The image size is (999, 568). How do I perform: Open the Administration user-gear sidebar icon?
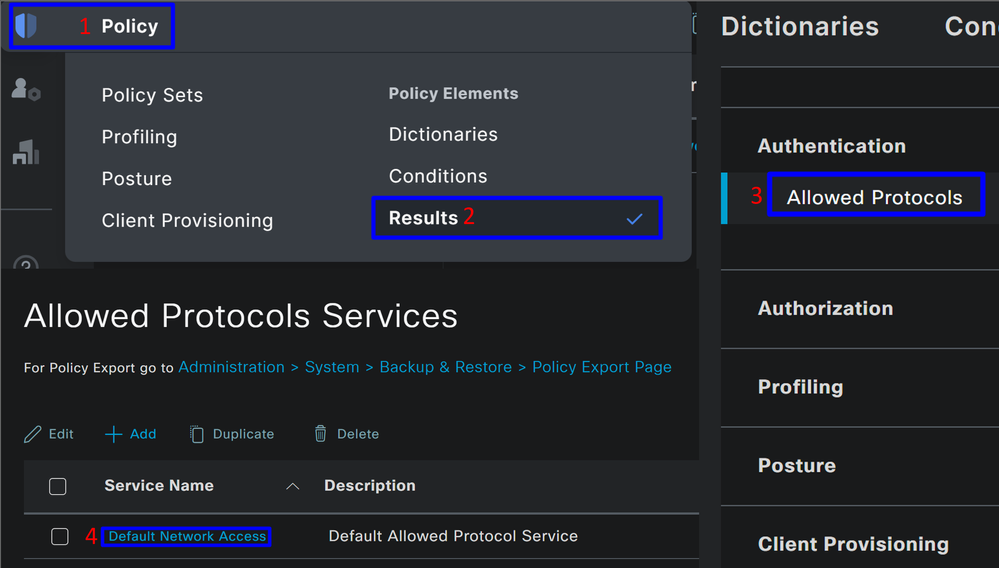pos(26,89)
